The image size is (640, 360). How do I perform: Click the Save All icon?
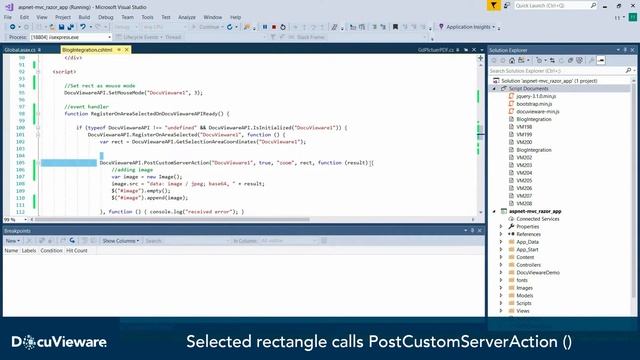click(x=71, y=27)
